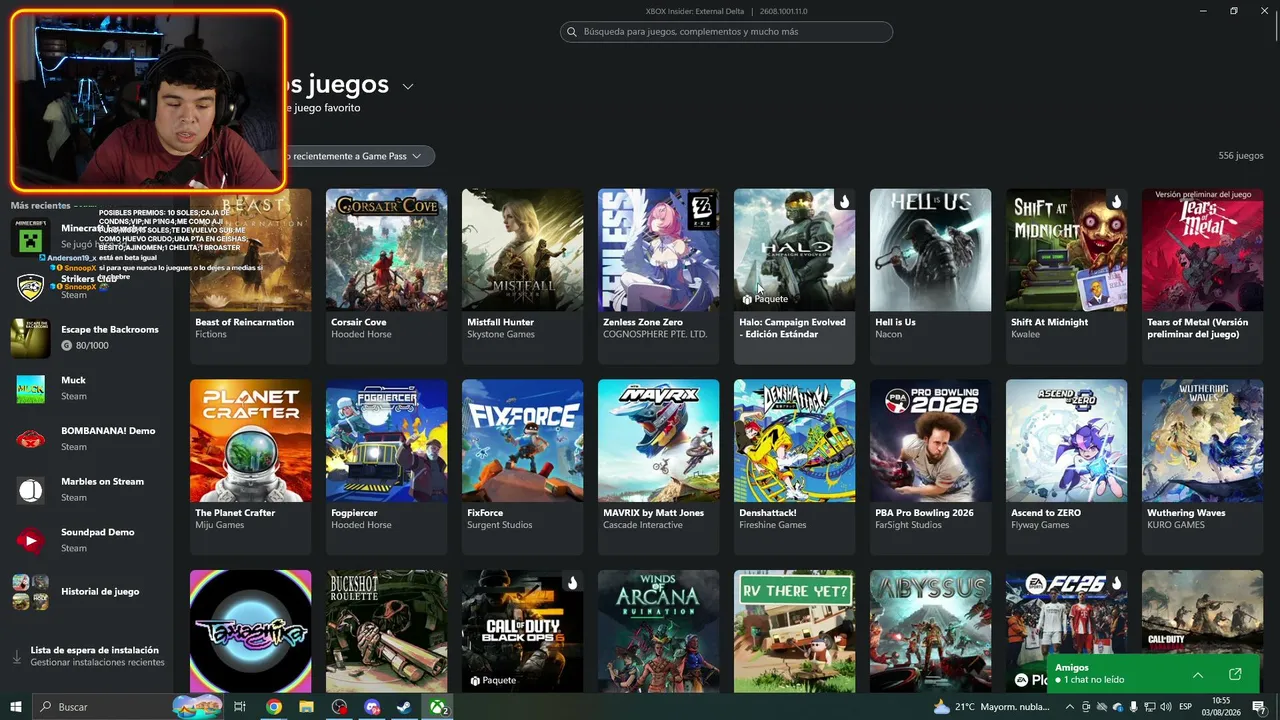The width and height of the screenshot is (1280, 720).
Task: Open the weather widget showing 21°C
Action: click(992, 707)
